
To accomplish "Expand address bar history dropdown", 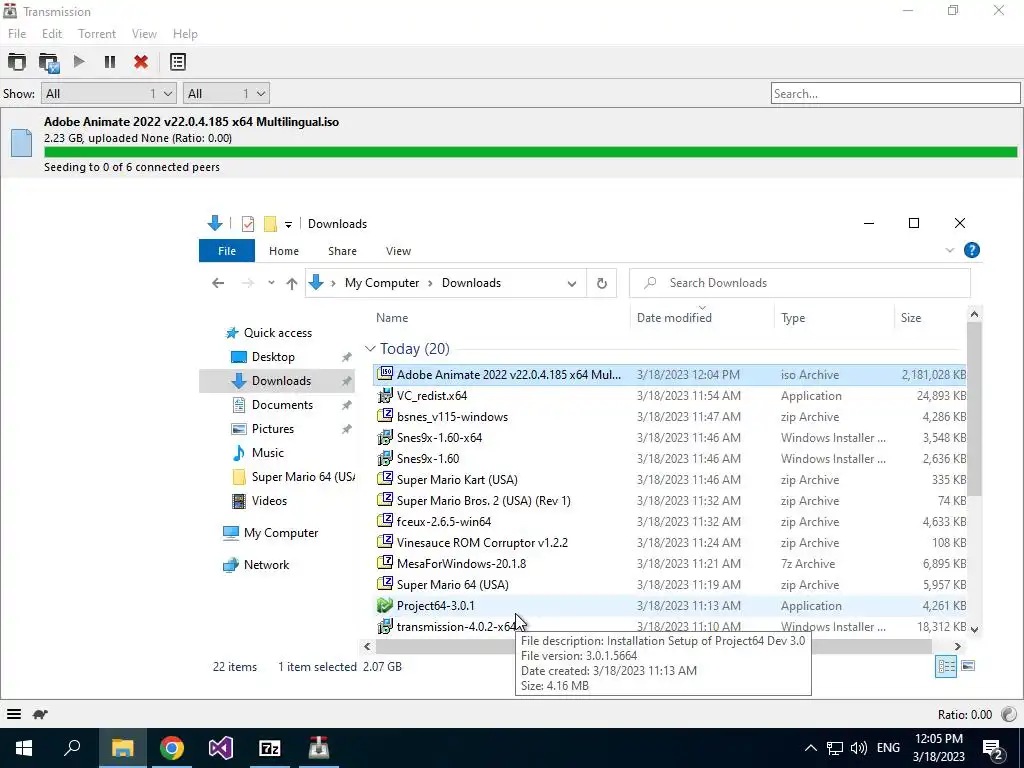I will point(571,283).
